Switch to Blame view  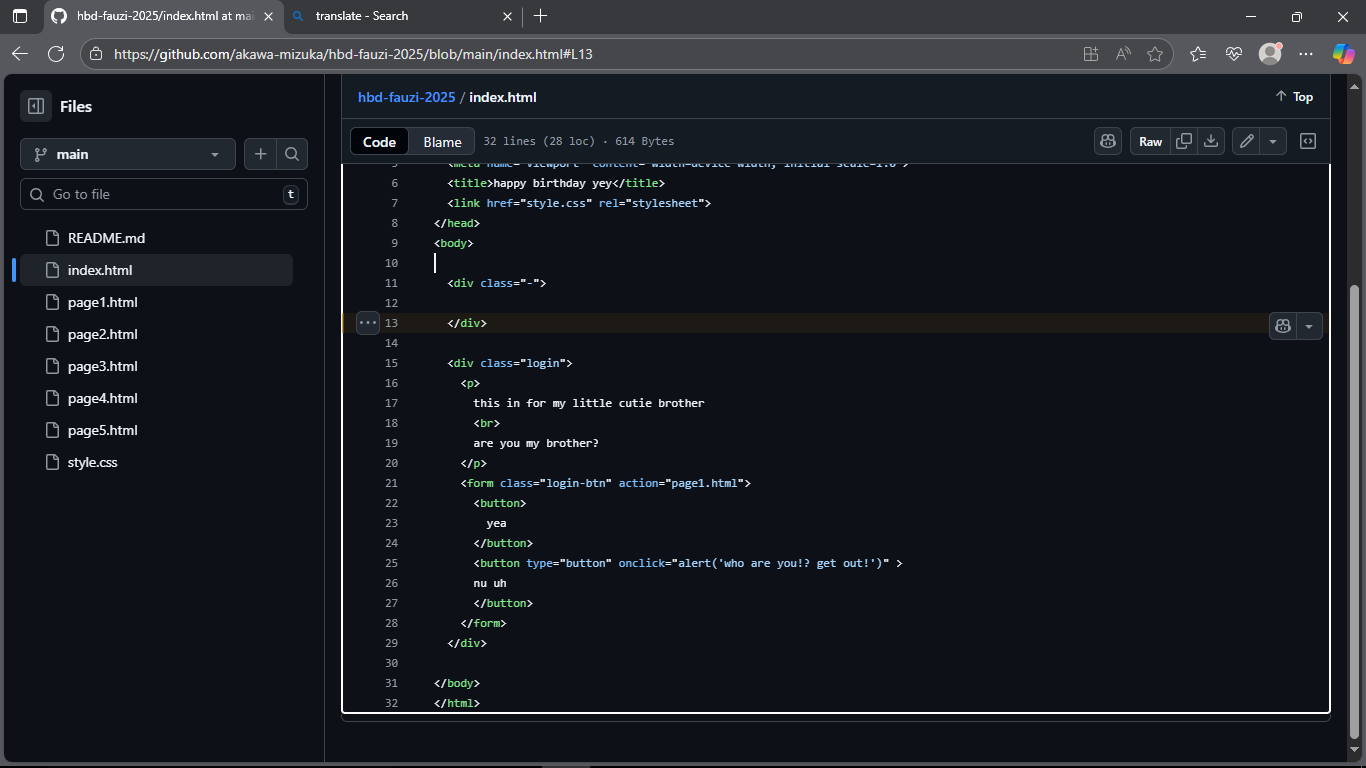[442, 142]
